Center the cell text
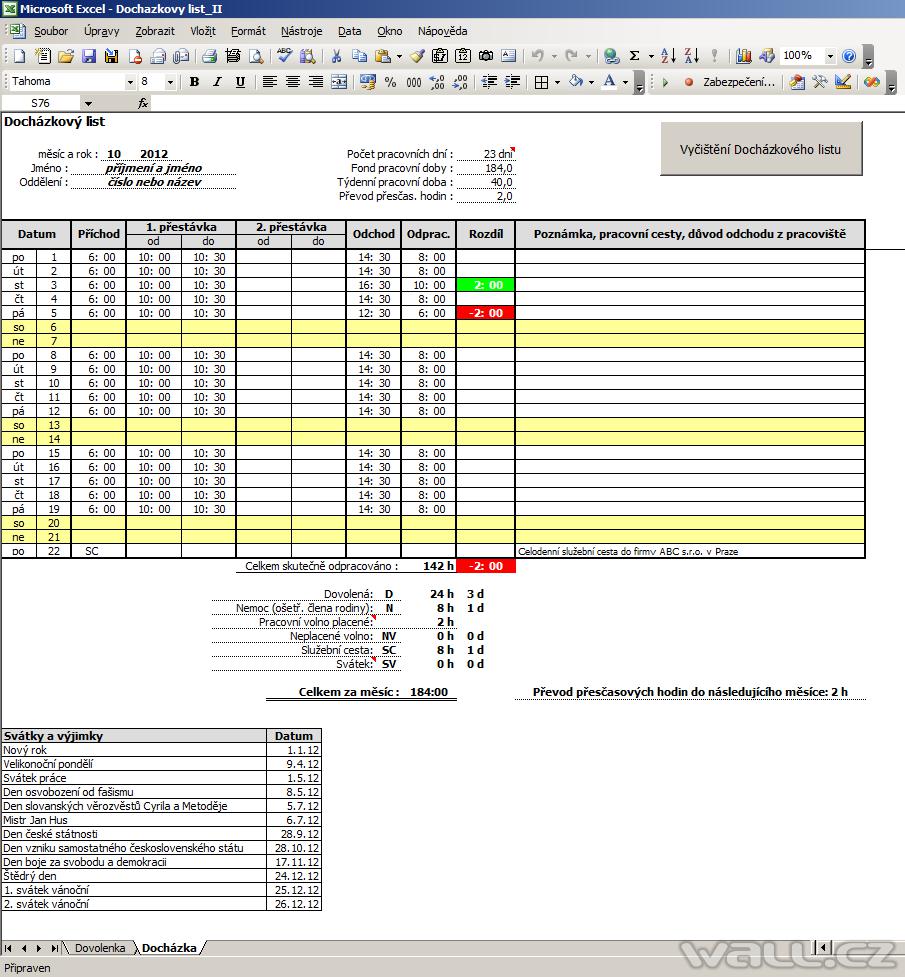Screen dimensions: 905x977 point(292,82)
